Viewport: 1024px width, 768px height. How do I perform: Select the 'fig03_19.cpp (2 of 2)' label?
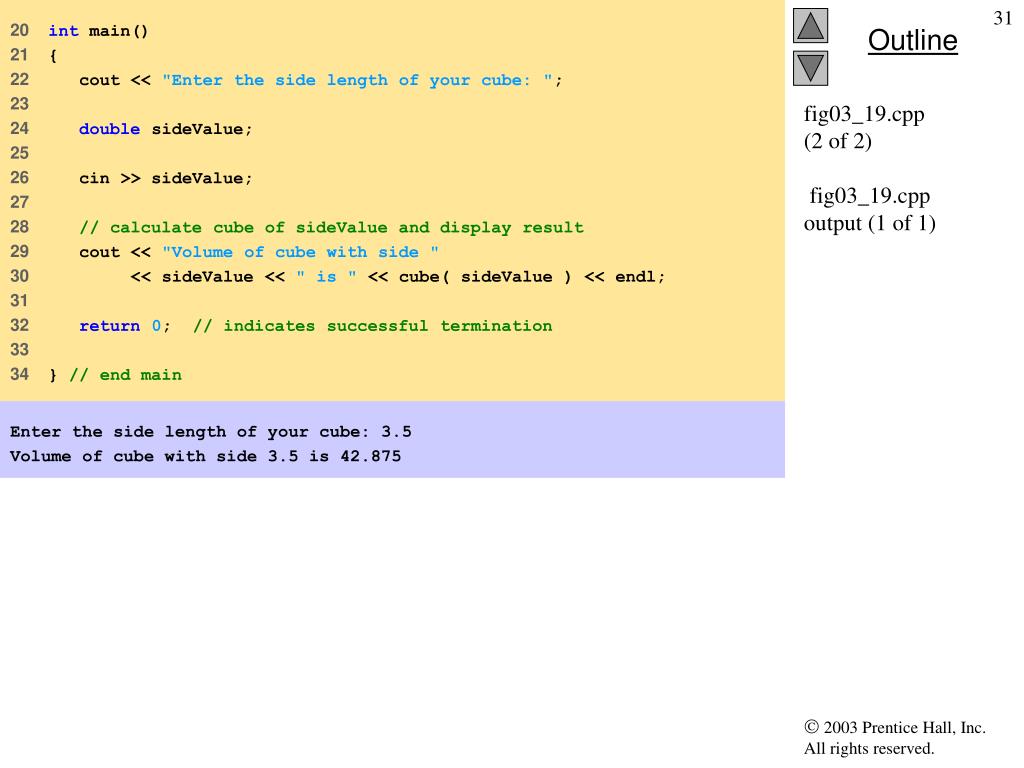pyautogui.click(x=864, y=127)
